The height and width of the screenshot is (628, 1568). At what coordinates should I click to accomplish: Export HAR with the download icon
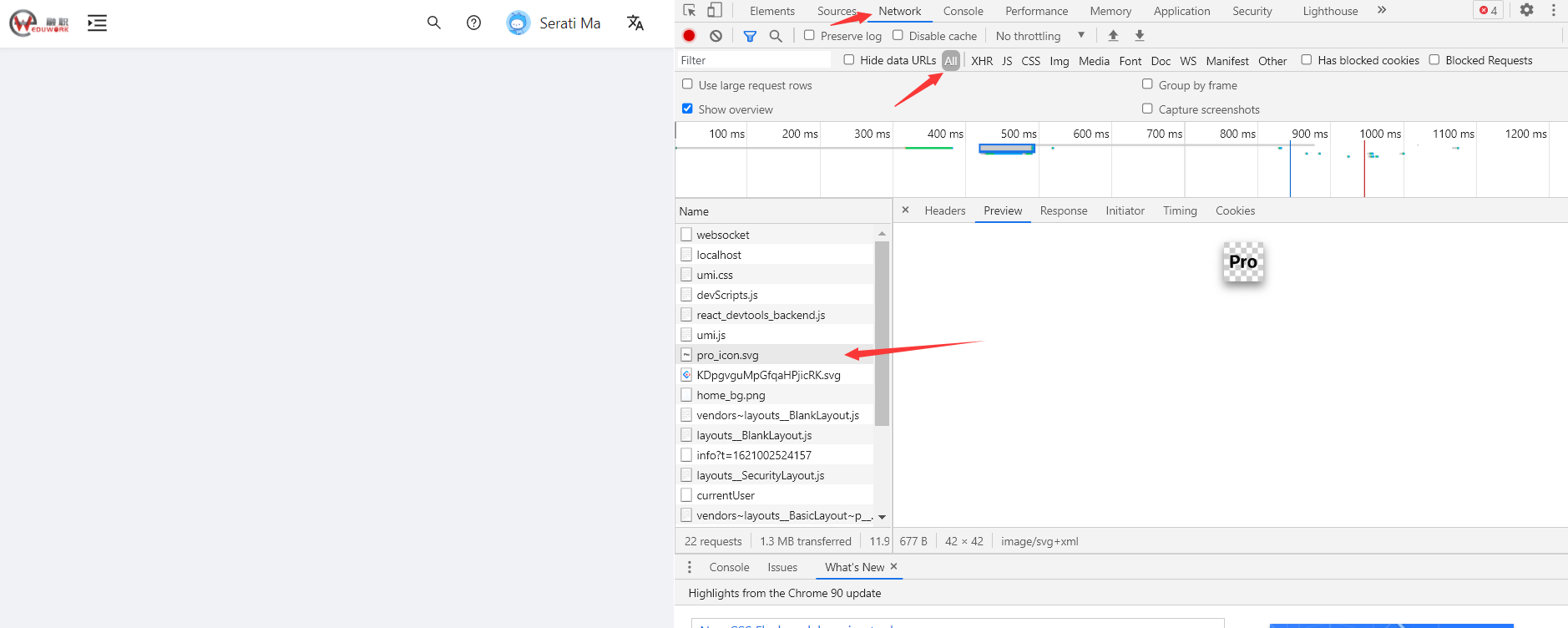pos(1140,35)
